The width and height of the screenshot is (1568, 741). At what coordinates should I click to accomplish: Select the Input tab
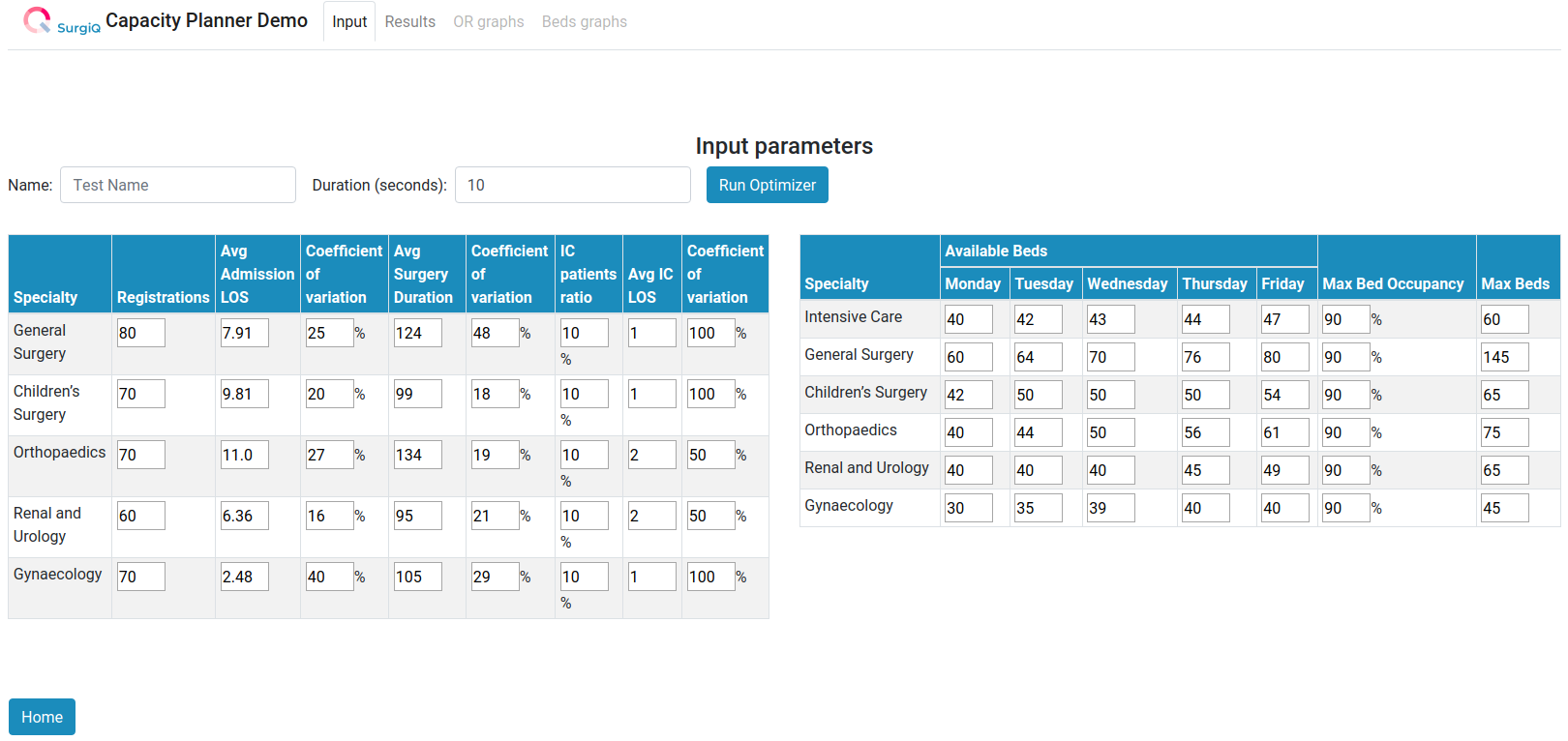click(348, 21)
